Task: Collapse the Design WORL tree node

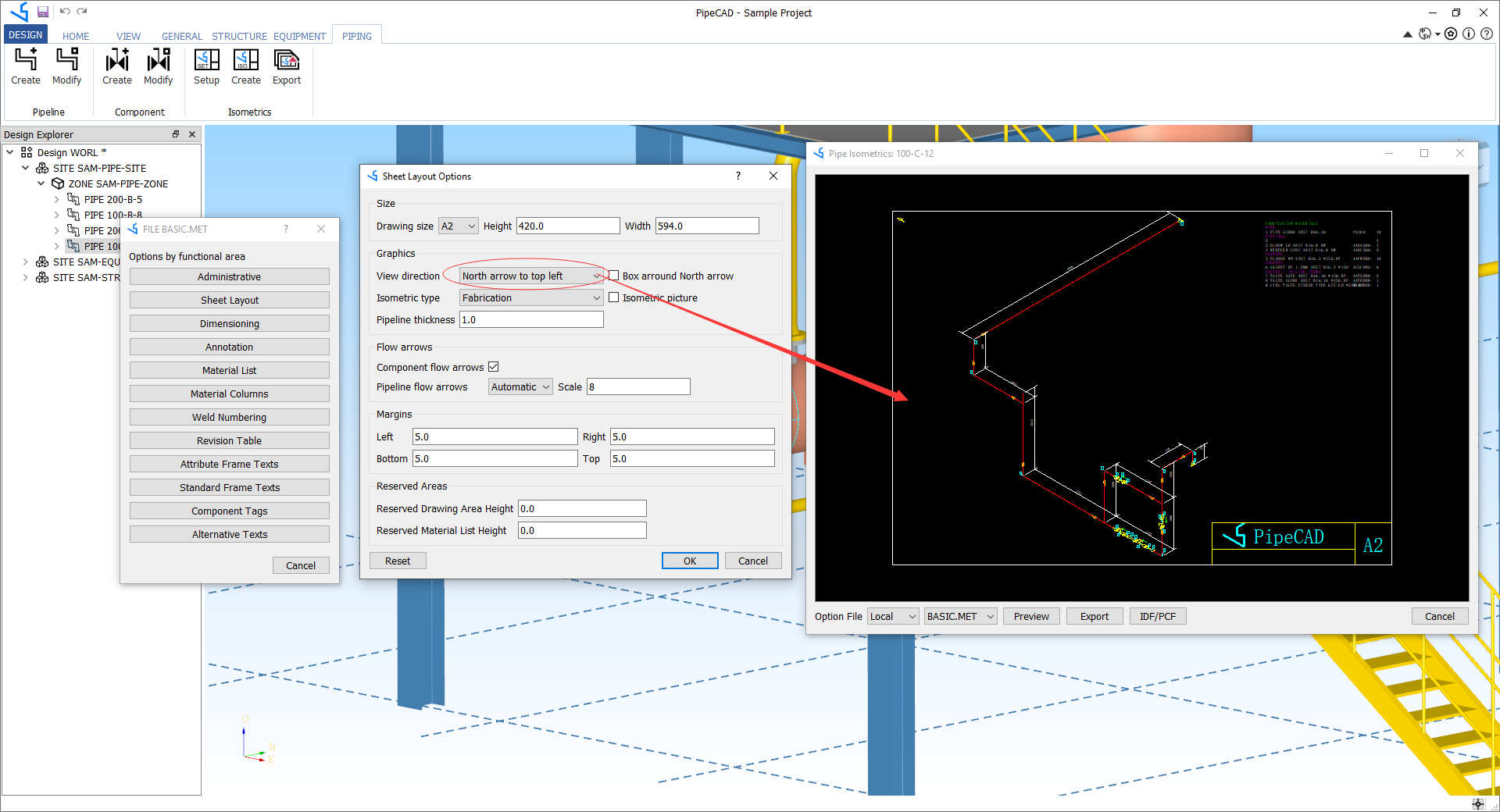Action: point(10,152)
